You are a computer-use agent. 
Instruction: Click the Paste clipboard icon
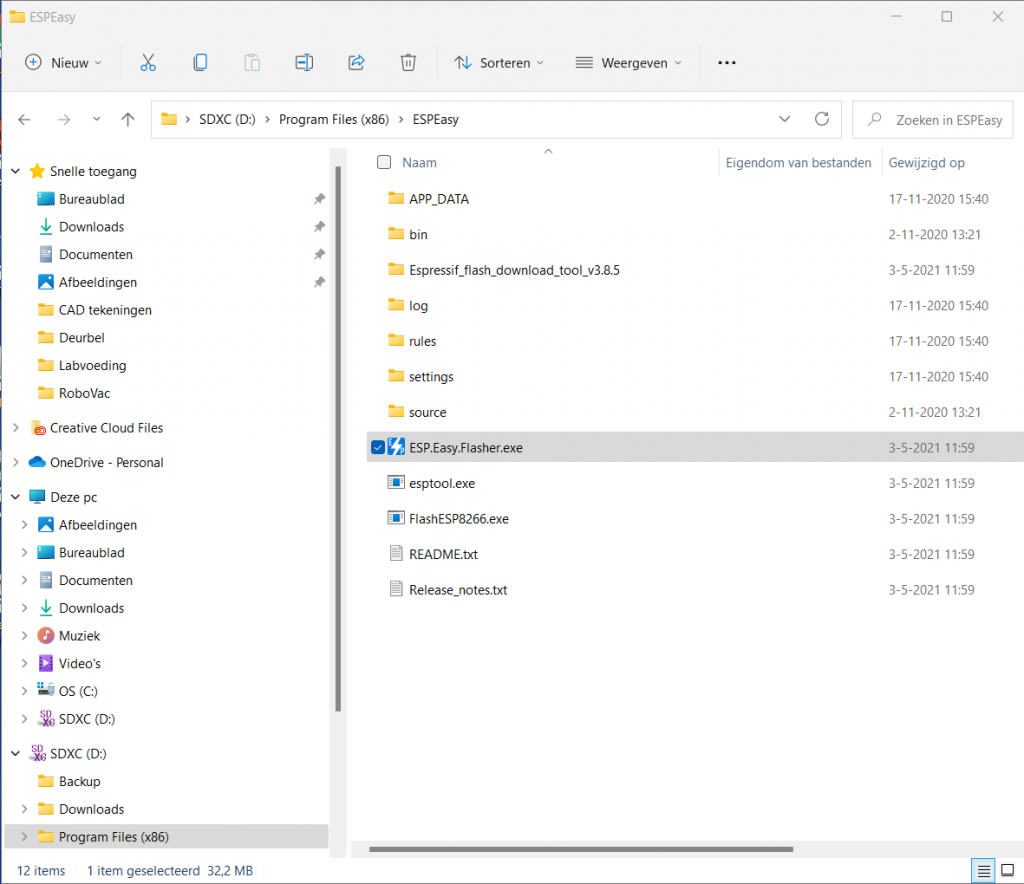tap(252, 63)
